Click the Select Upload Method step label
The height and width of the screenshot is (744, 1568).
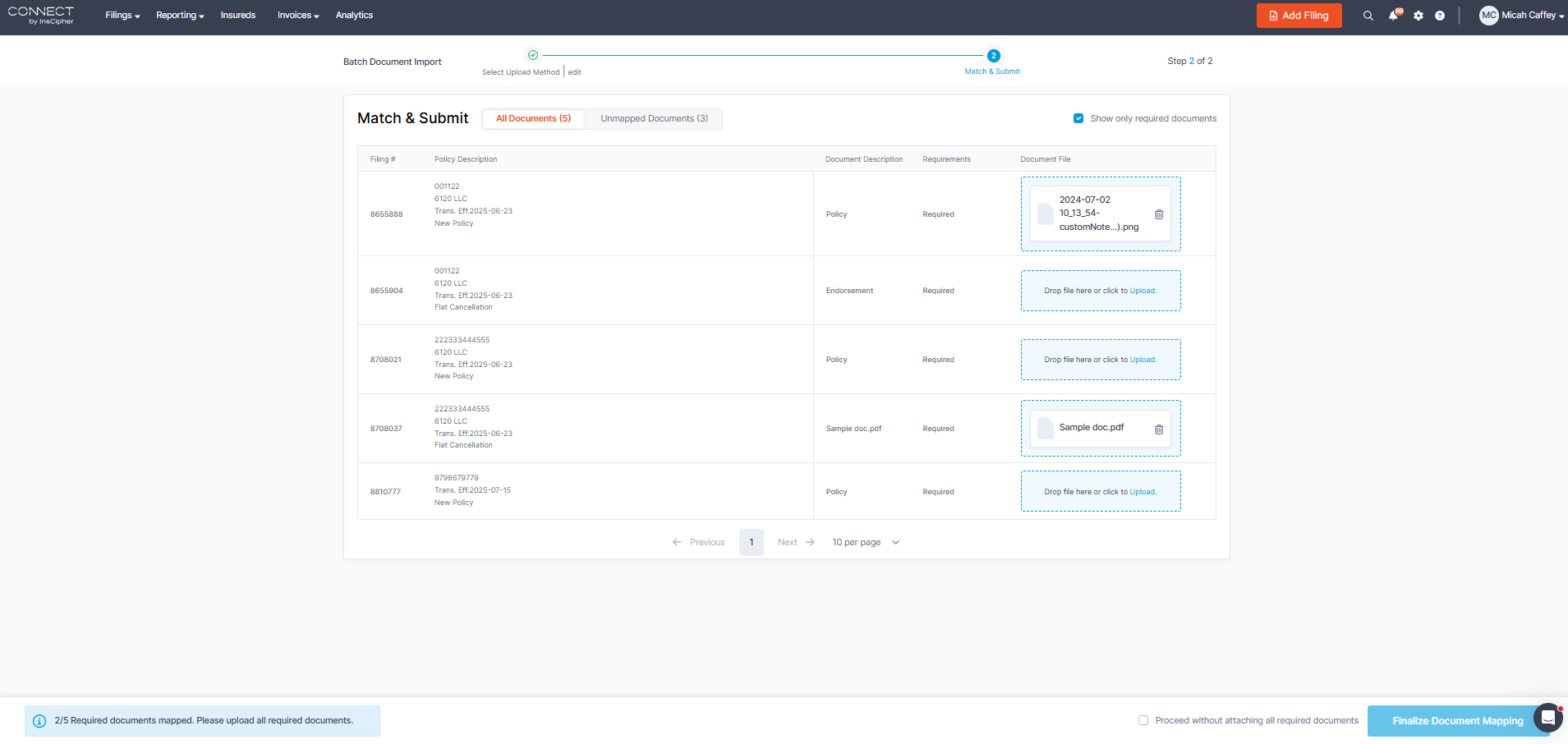521,72
